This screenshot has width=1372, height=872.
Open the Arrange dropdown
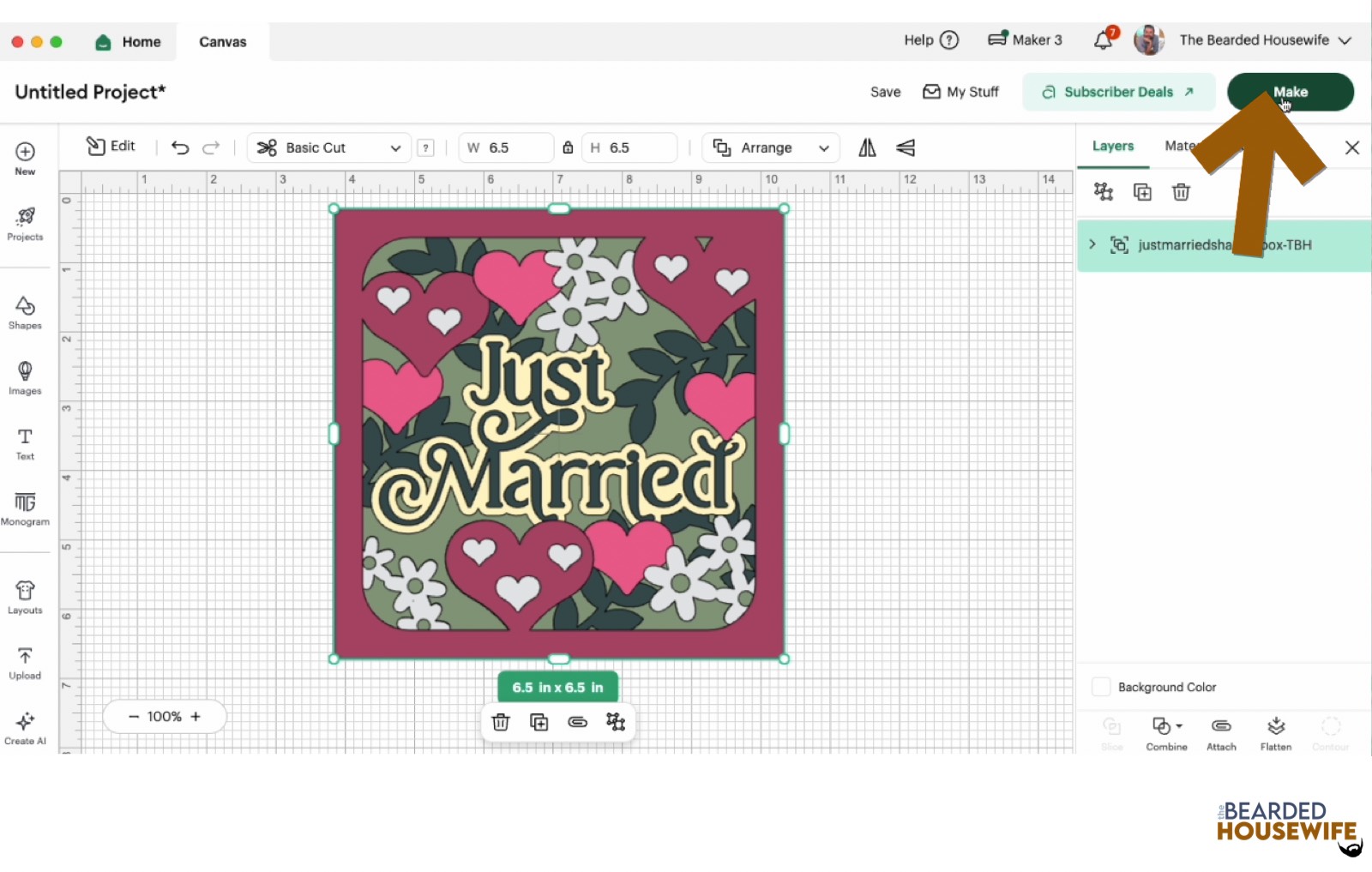click(x=771, y=147)
